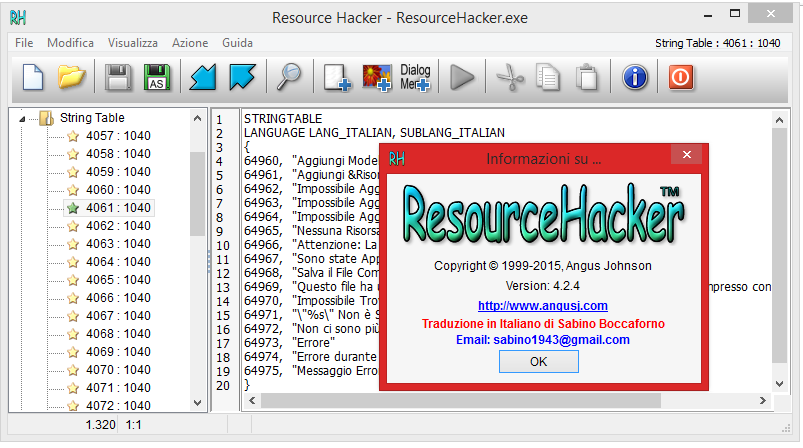This screenshot has width=803, height=448.
Task: Click tree panel scrollbar down arrow
Action: [x=198, y=403]
